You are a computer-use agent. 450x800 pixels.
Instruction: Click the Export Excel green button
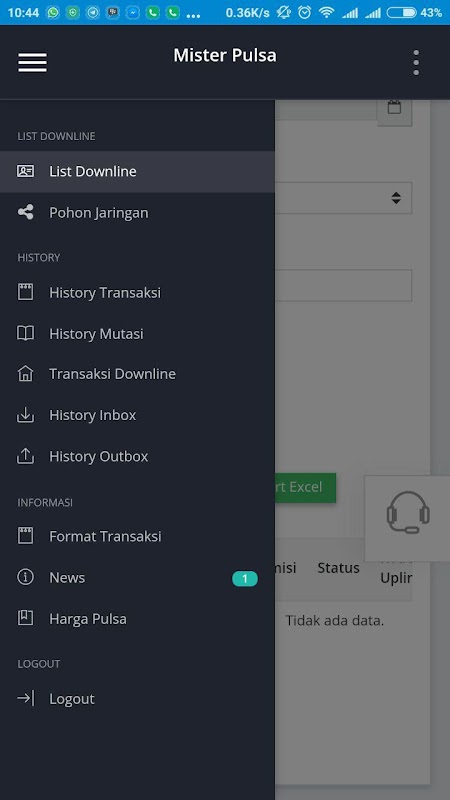pos(305,487)
